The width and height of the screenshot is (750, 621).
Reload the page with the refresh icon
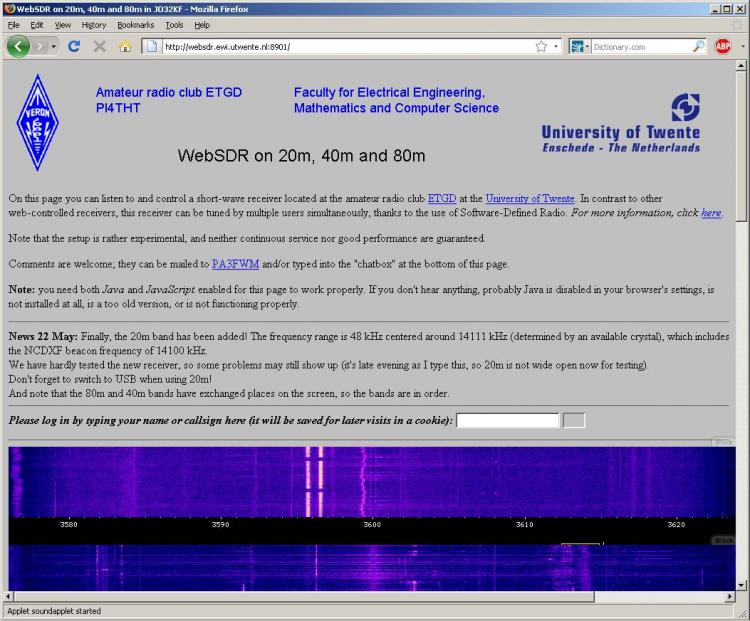pos(74,46)
